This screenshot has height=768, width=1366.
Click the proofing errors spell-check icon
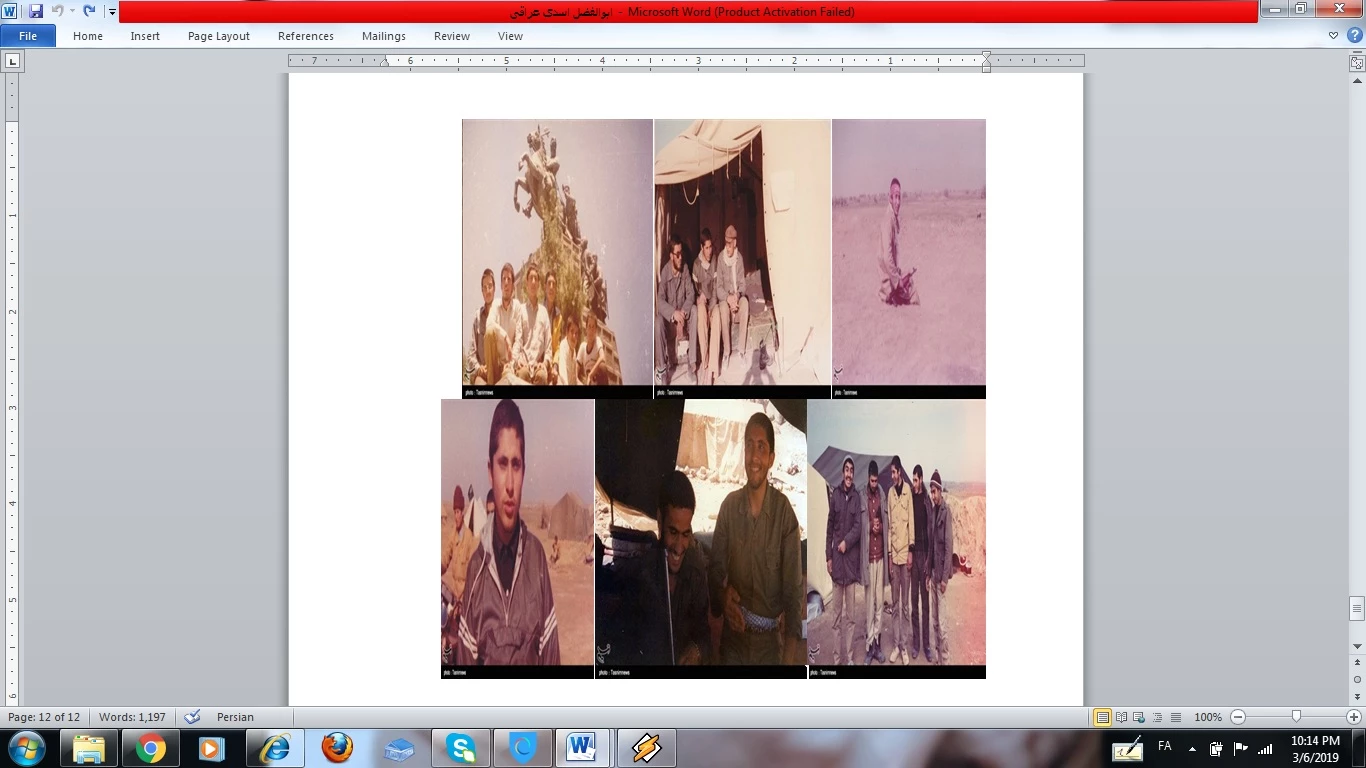193,717
